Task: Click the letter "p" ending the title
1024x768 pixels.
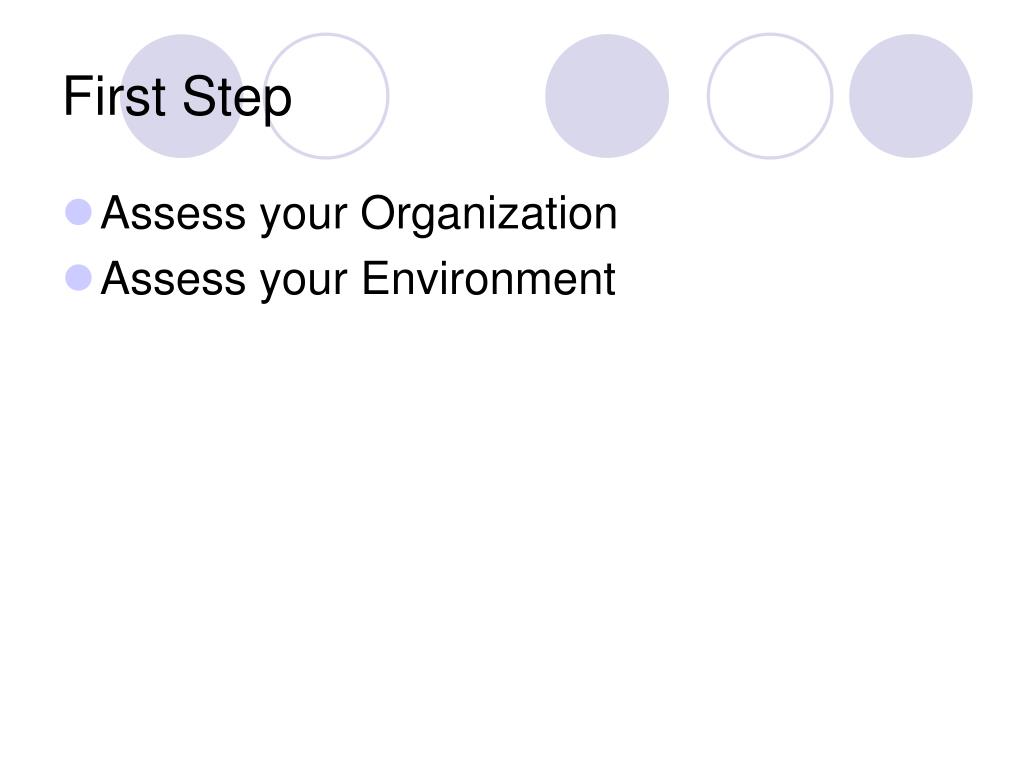Action: [x=279, y=105]
